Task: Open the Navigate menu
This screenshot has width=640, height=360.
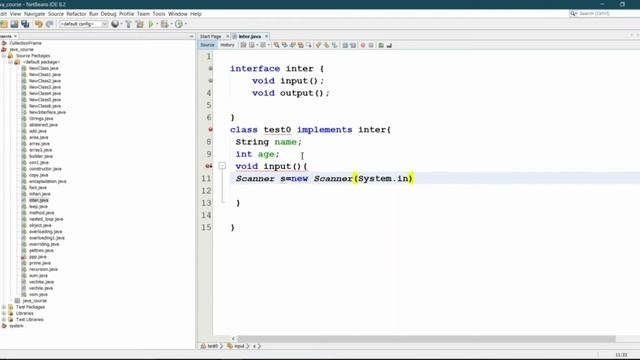Action: click(34, 13)
